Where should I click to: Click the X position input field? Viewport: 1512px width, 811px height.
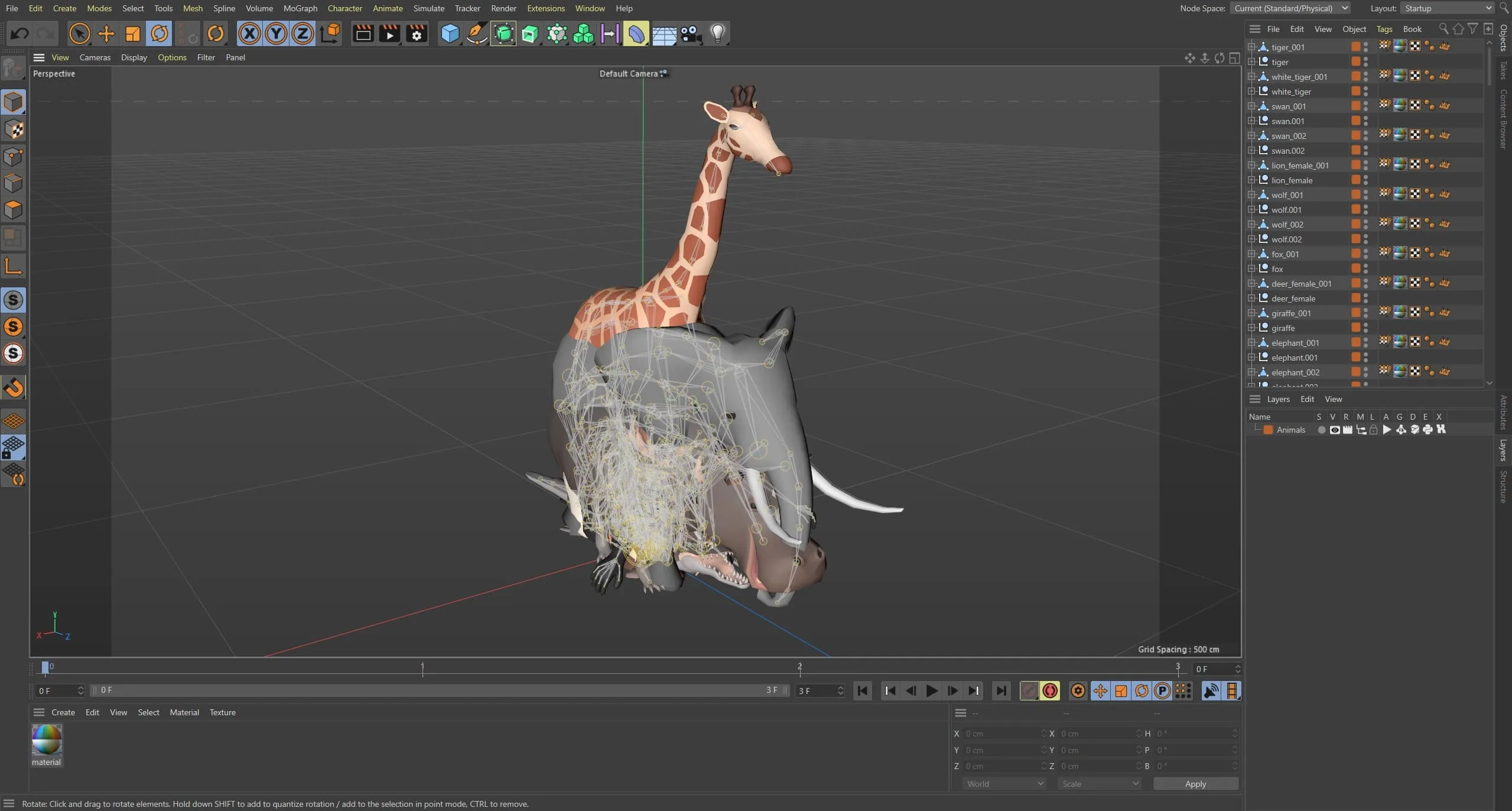[x=1004, y=734]
